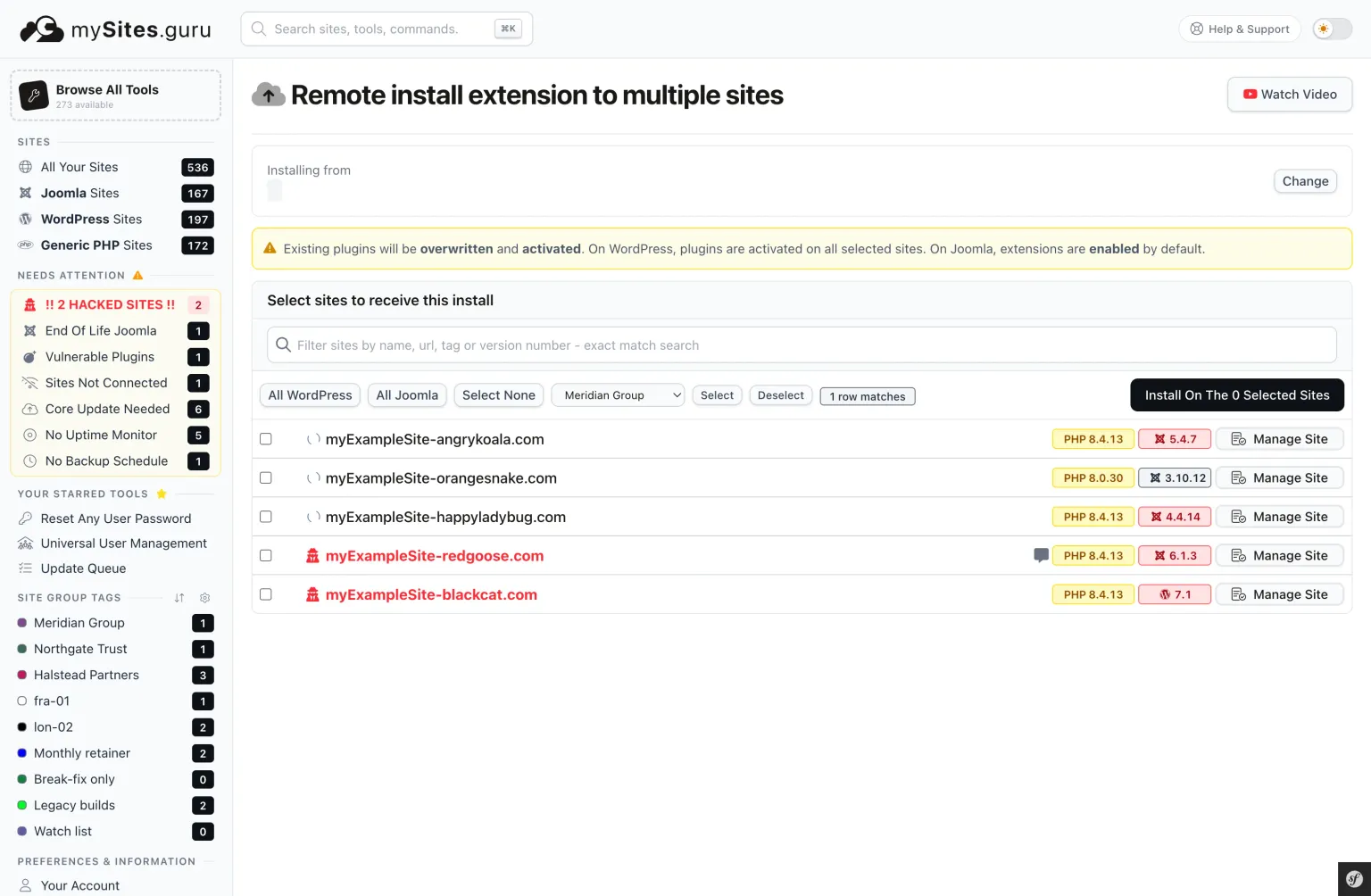The height and width of the screenshot is (896, 1371).
Task: Open Watch list tag
Action: 62,832
